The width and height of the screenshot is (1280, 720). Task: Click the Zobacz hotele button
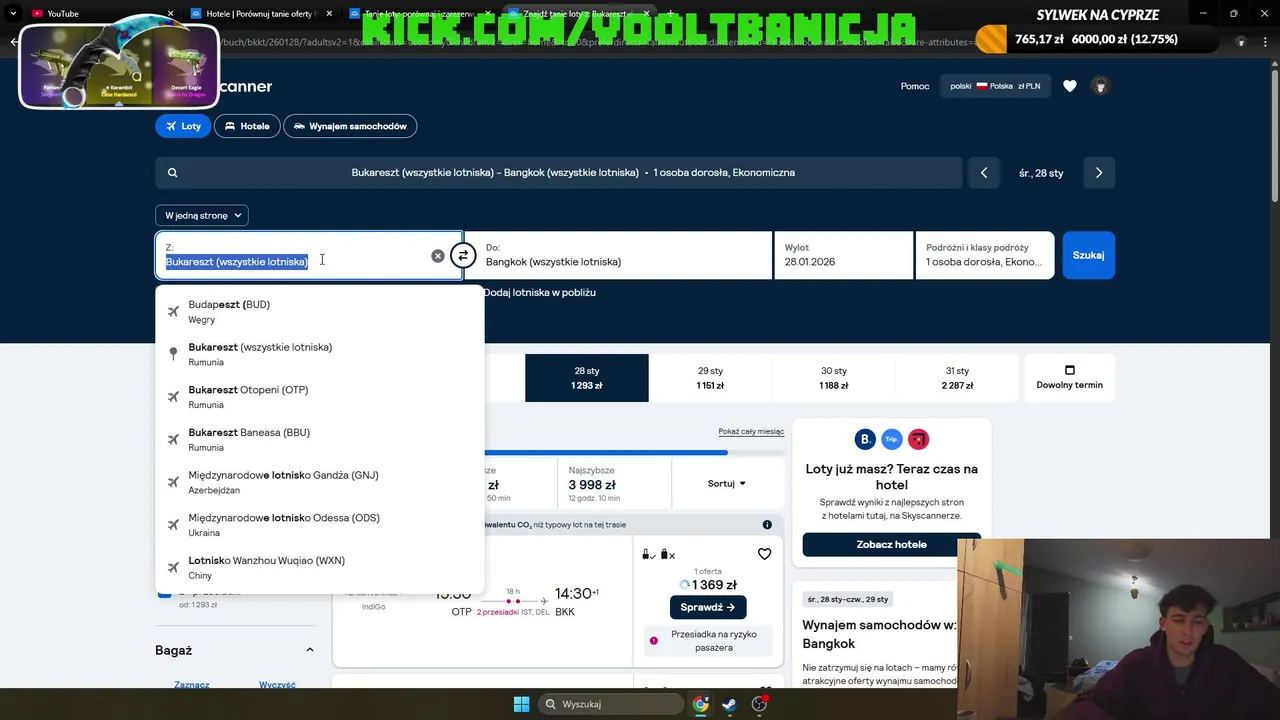click(891, 544)
